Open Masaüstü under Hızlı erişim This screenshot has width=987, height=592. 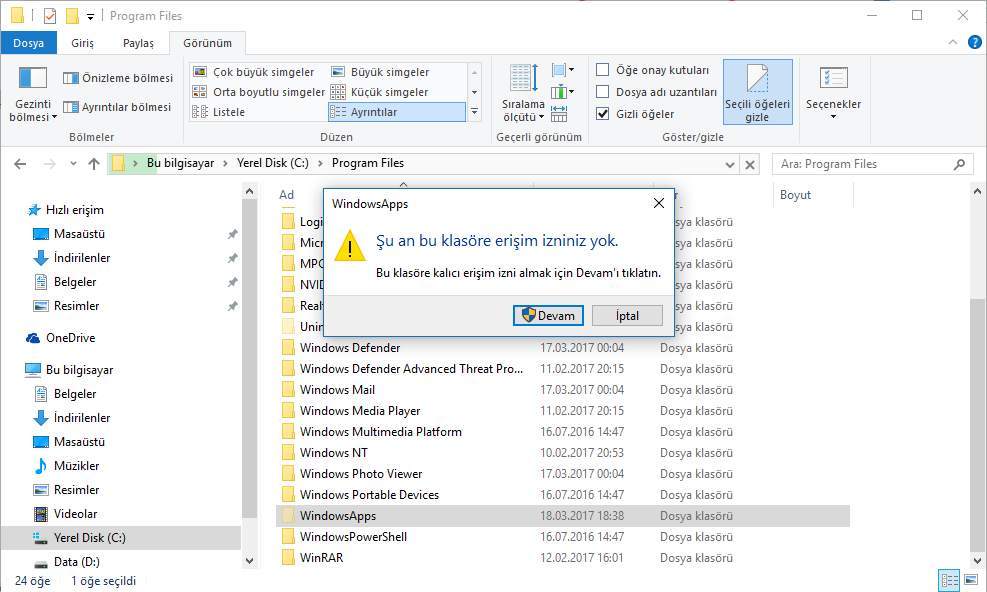coord(79,234)
